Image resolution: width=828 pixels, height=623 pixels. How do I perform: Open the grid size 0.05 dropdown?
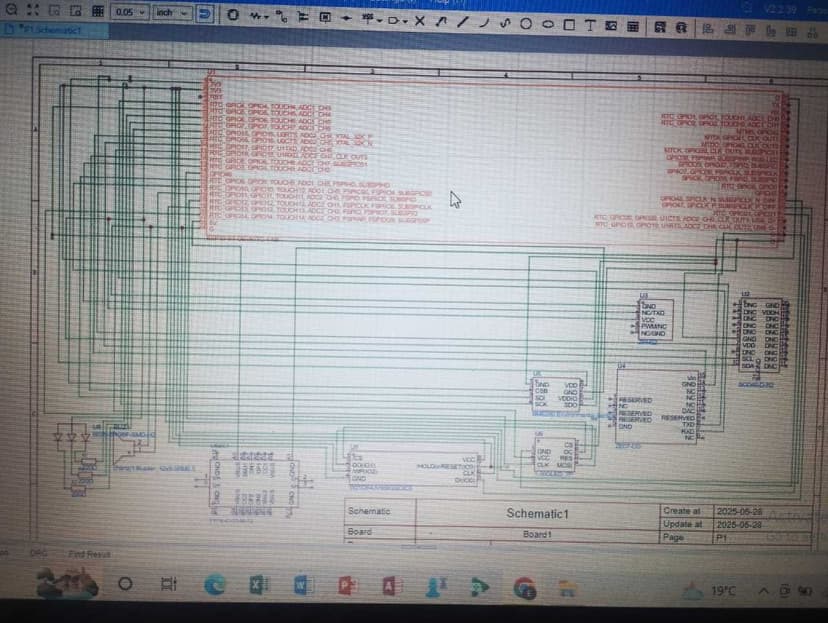click(x=130, y=12)
